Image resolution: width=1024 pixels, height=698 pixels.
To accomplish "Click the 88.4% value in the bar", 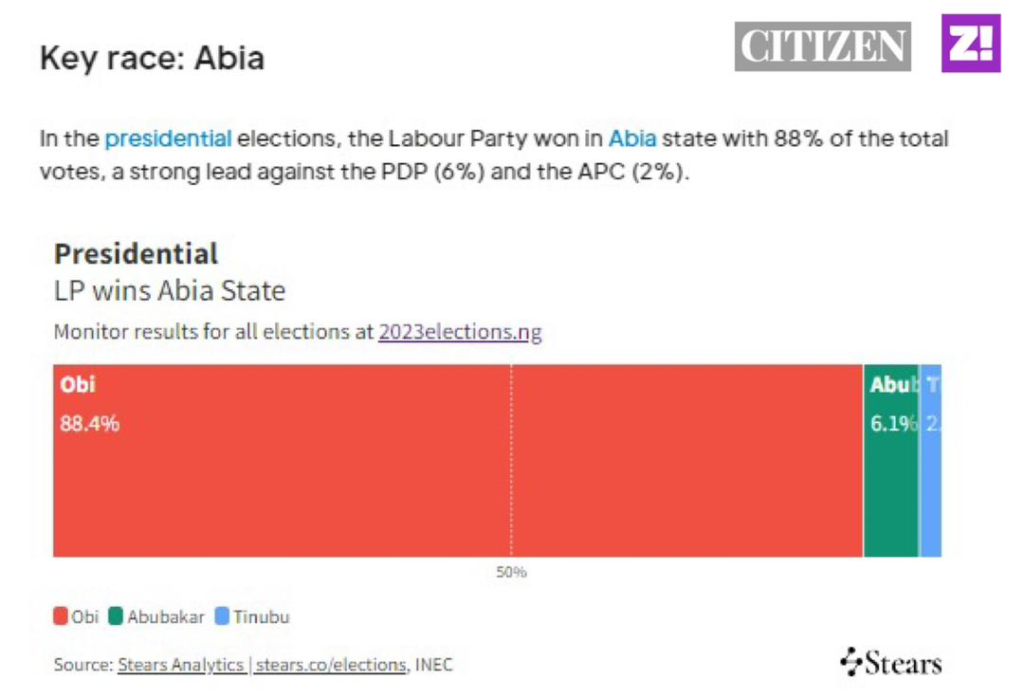I will click(x=90, y=423).
